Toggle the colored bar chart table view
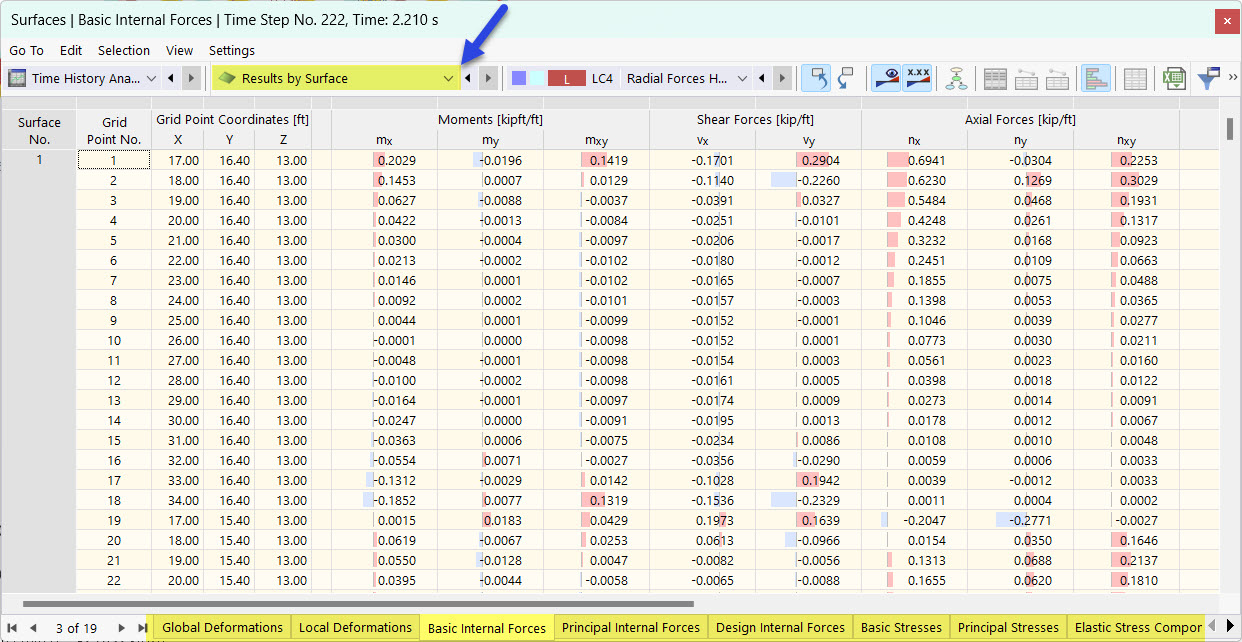Screen dimensions: 1242x642 coord(1096,77)
